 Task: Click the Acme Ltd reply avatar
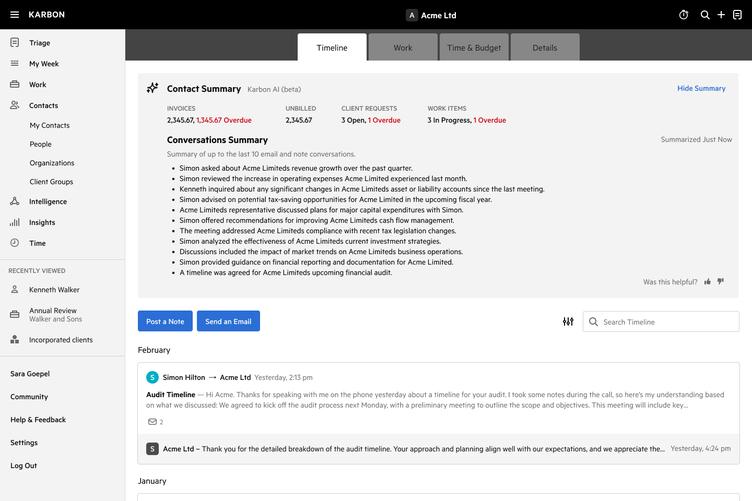pyautogui.click(x=153, y=449)
